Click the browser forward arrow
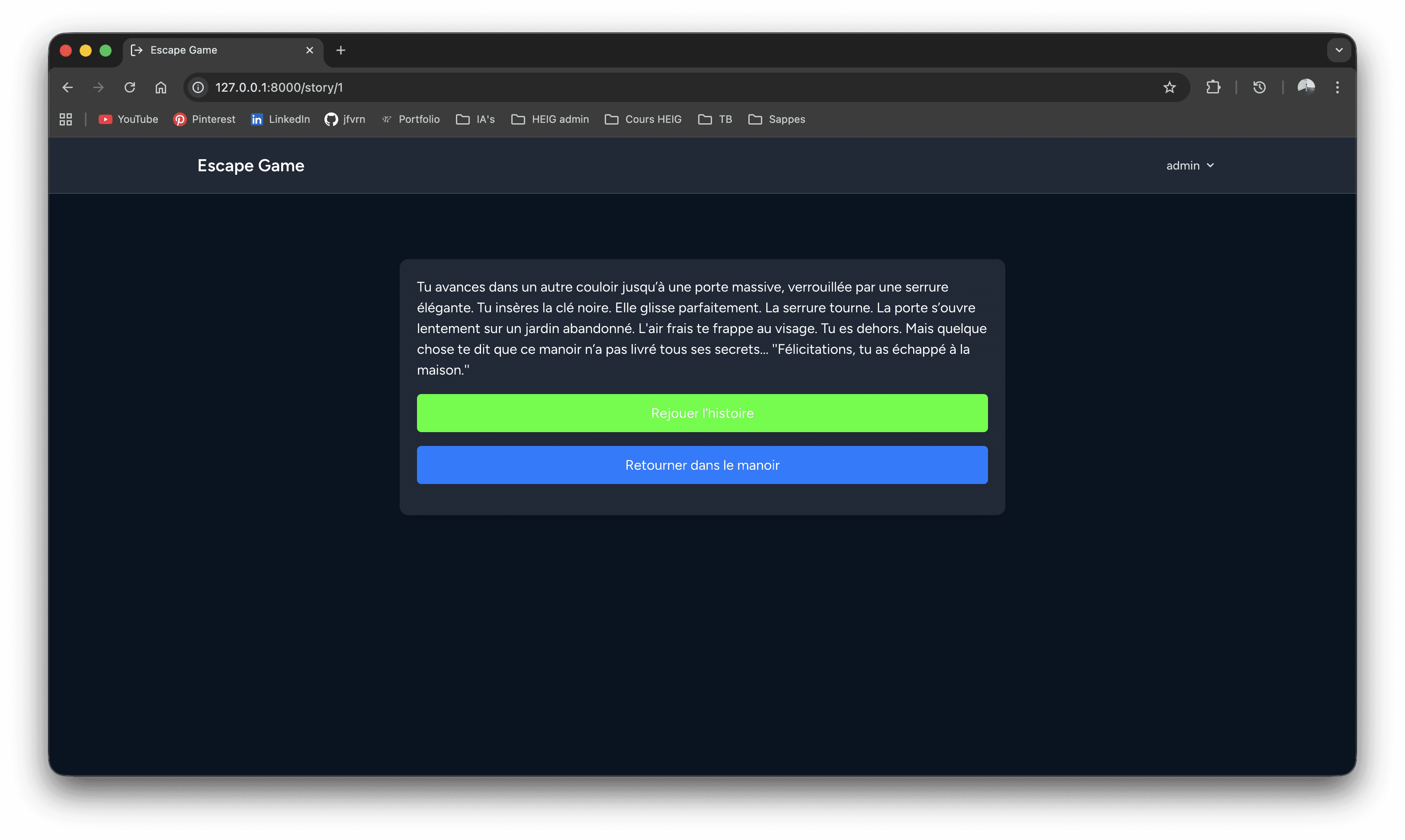1405x840 pixels. pos(99,87)
